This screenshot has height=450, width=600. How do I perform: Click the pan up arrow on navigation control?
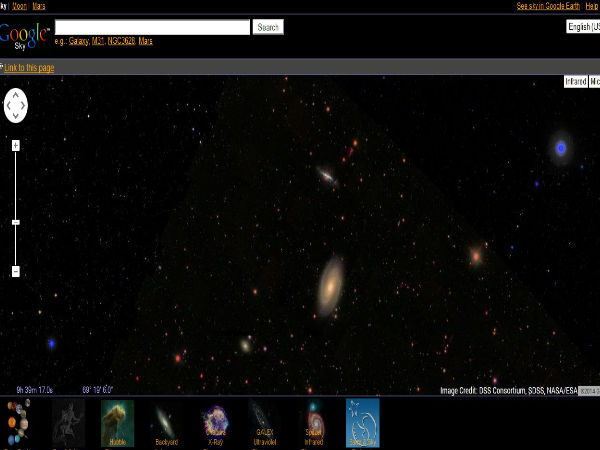coord(16,94)
